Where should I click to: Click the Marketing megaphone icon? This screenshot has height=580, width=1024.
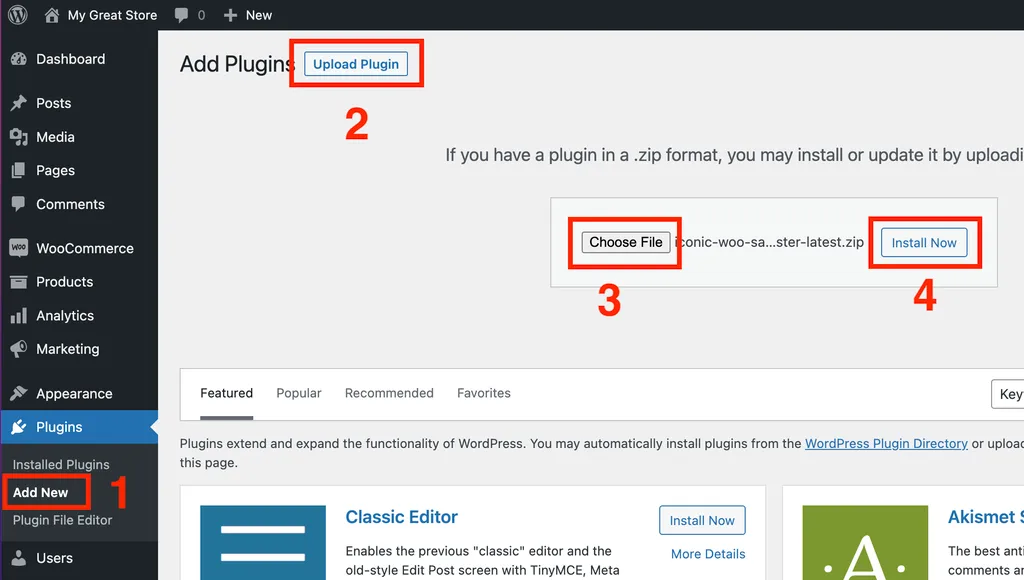click(19, 349)
